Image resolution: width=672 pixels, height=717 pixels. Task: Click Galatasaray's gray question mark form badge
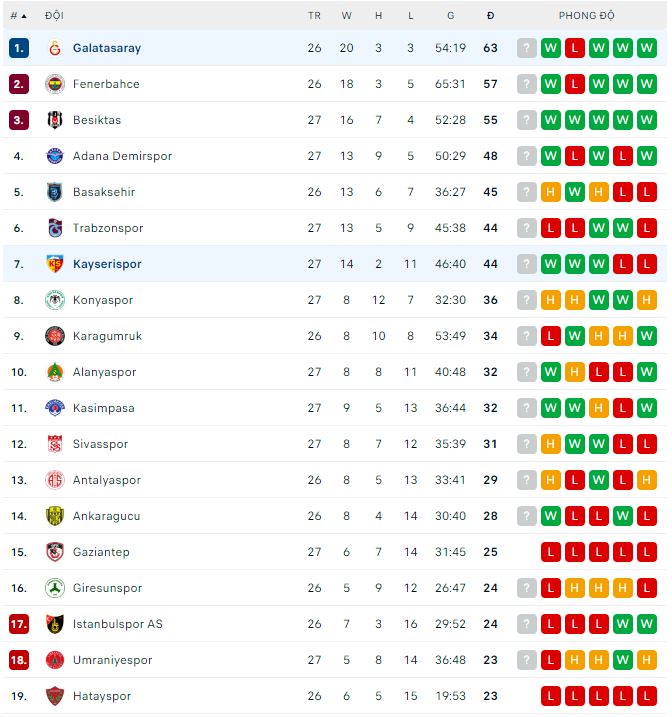[x=527, y=48]
